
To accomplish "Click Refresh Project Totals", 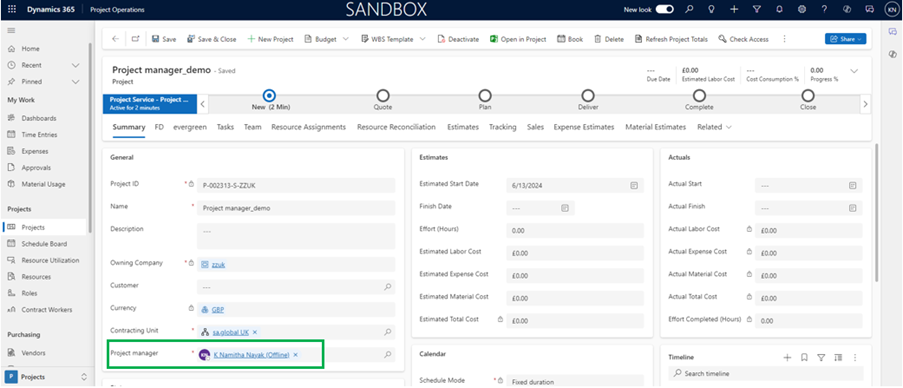I will coord(671,39).
